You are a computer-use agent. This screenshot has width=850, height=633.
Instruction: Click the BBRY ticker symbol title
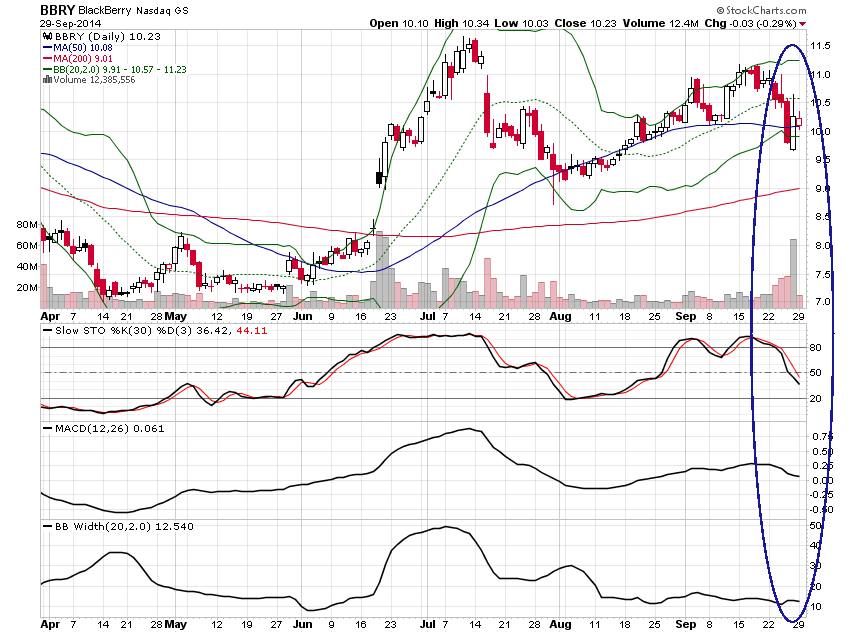point(57,10)
